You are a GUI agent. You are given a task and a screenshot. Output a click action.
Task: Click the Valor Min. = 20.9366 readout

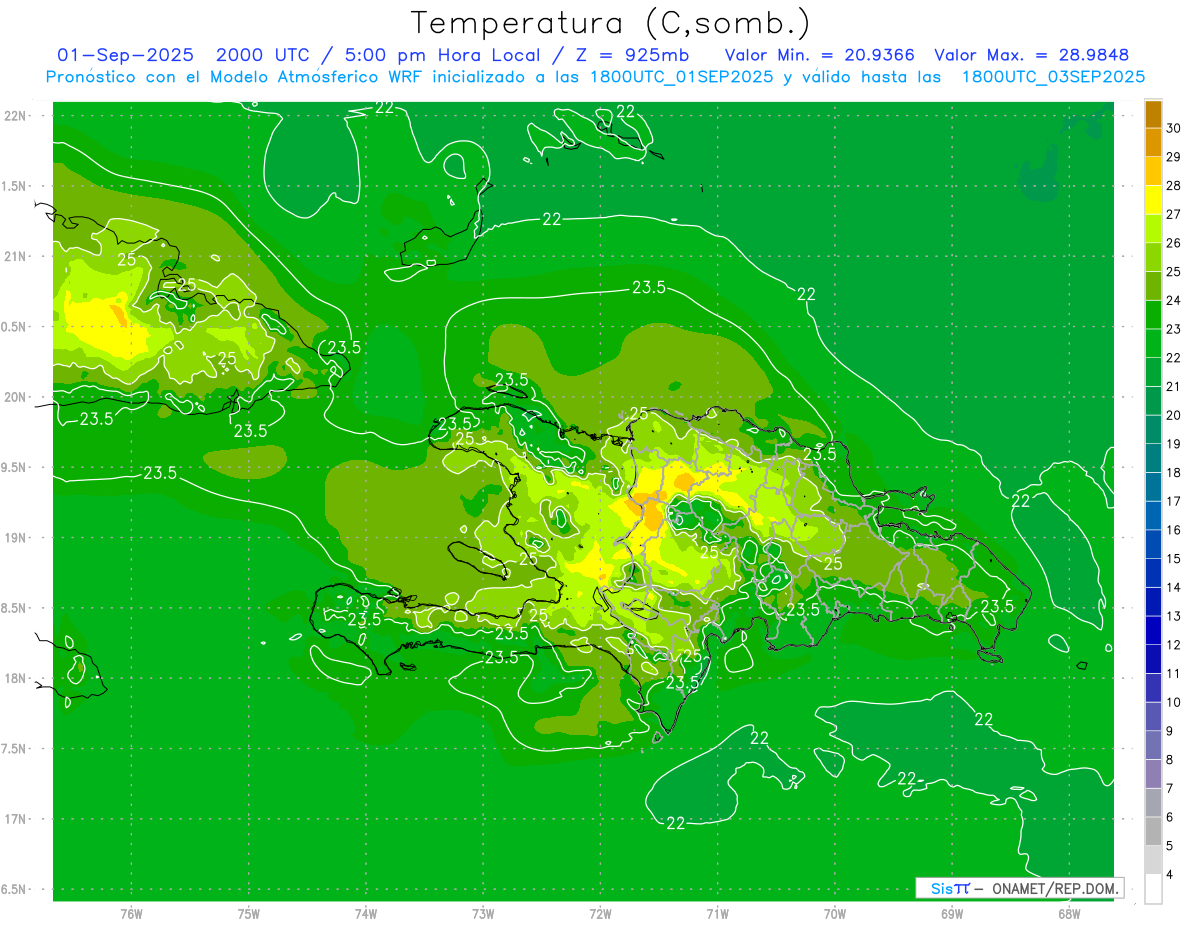[x=819, y=55]
